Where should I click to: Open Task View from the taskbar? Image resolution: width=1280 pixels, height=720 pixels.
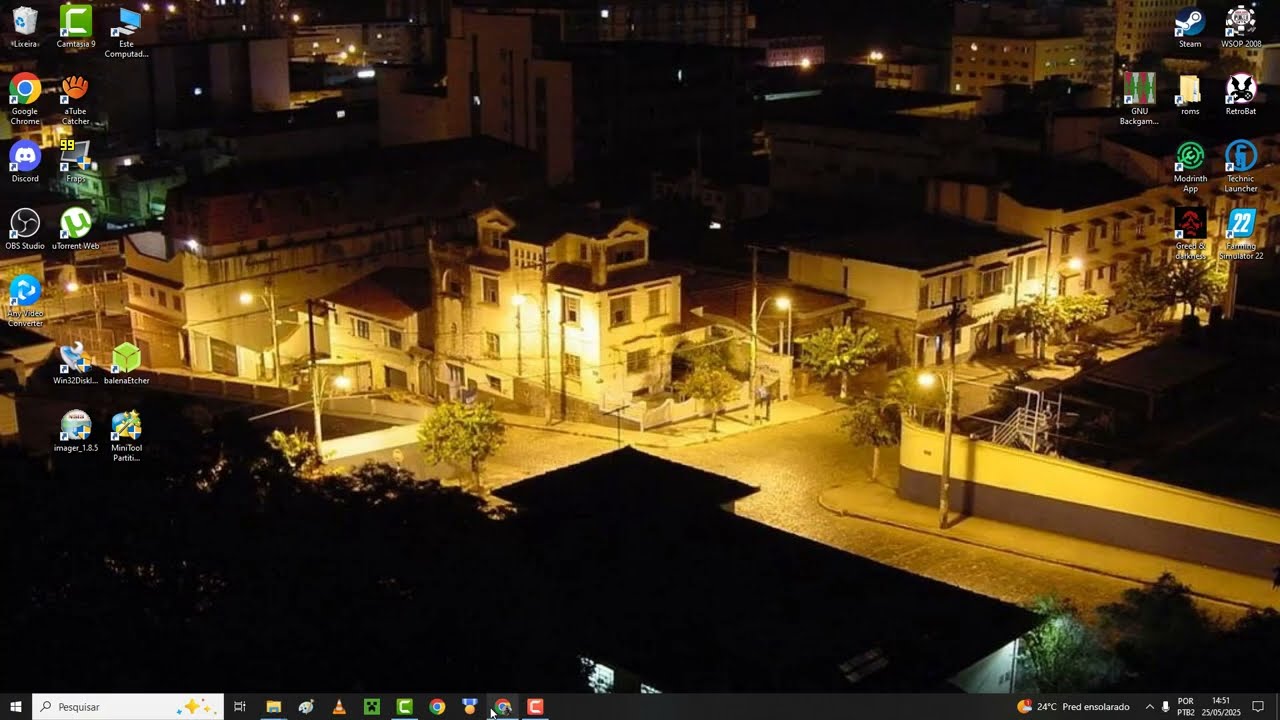240,707
